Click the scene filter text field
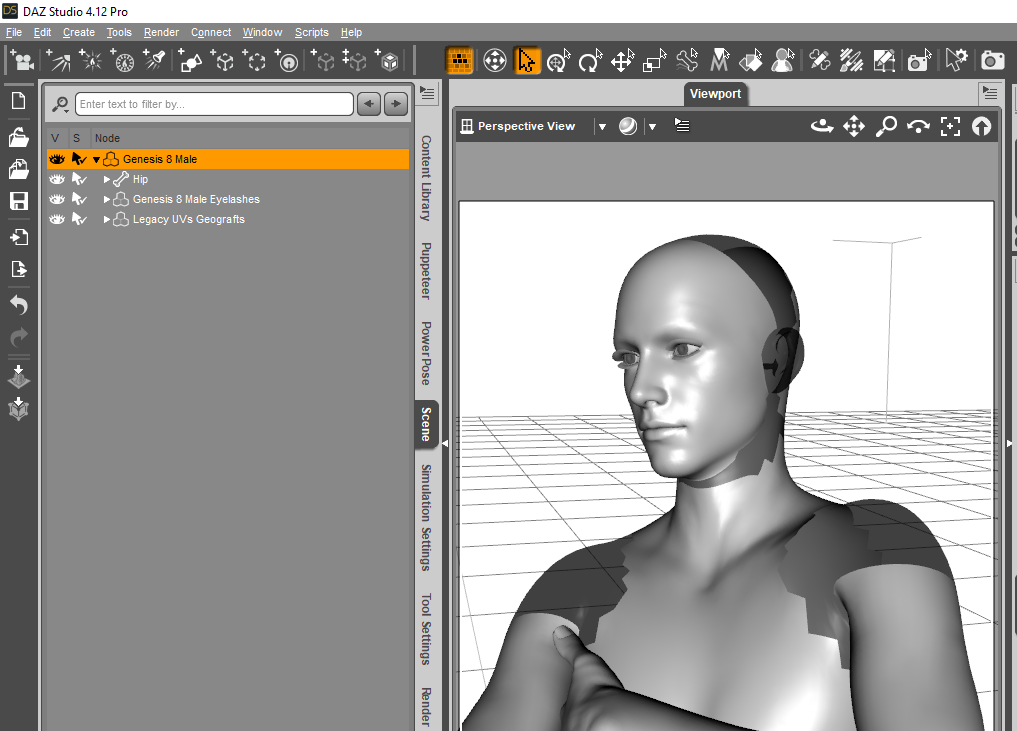Viewport: 1017px width, 731px height. [214, 104]
